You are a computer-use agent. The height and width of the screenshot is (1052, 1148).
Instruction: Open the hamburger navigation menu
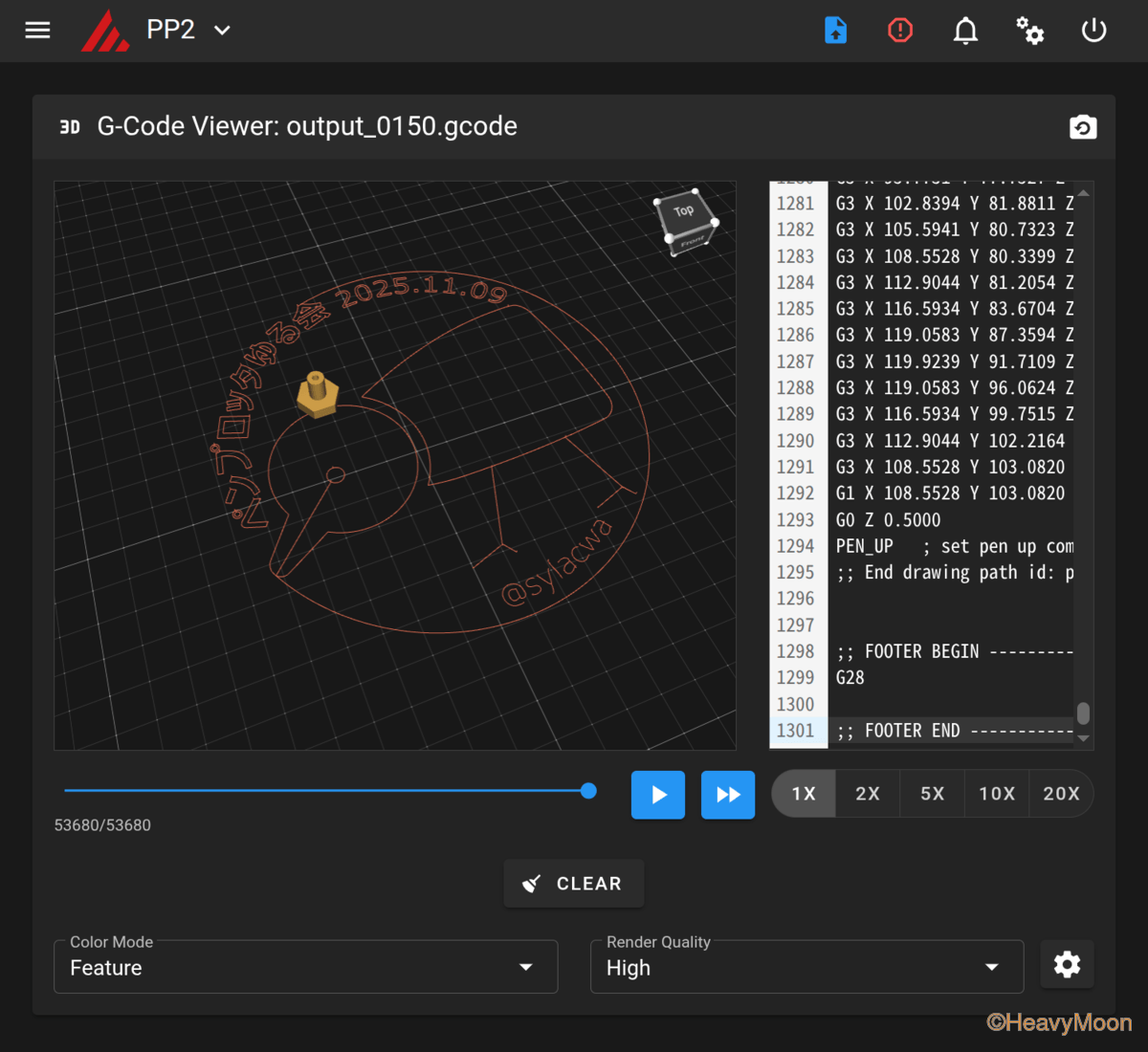37,31
